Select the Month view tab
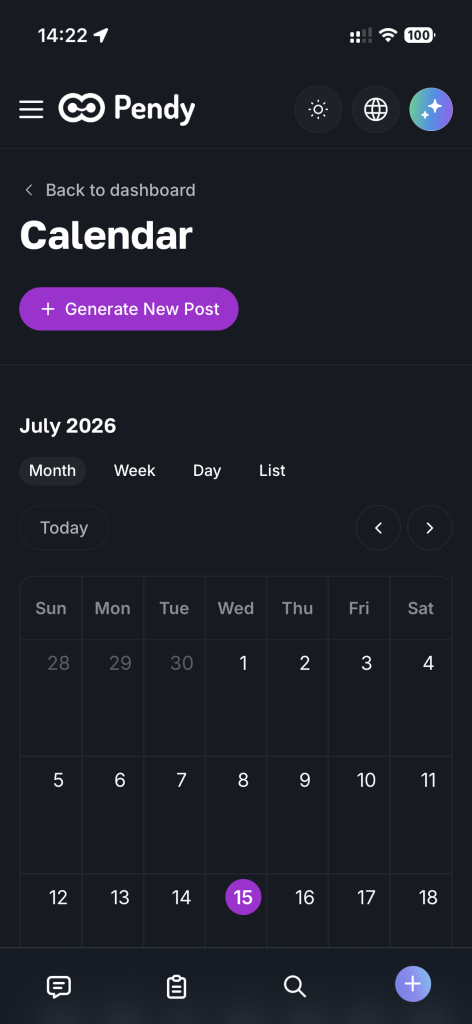The height and width of the screenshot is (1024, 472). coord(52,471)
